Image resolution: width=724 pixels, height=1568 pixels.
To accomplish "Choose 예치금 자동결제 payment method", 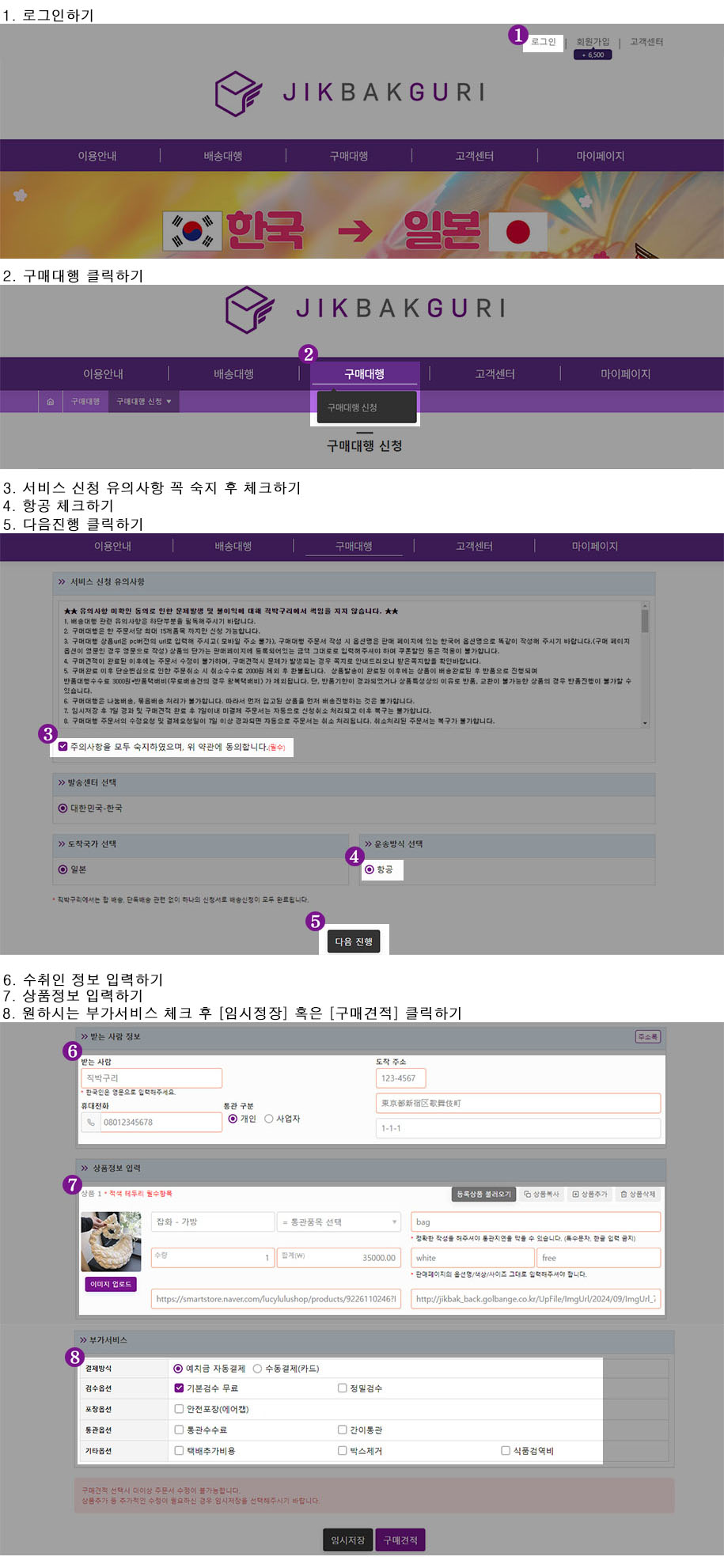I will [178, 1368].
